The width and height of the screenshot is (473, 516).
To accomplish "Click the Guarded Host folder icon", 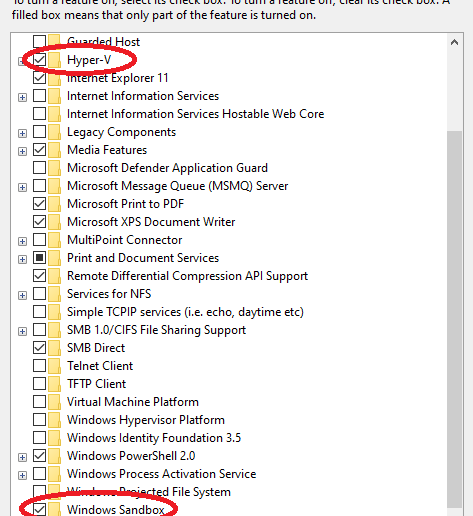I will pyautogui.click(x=55, y=42).
